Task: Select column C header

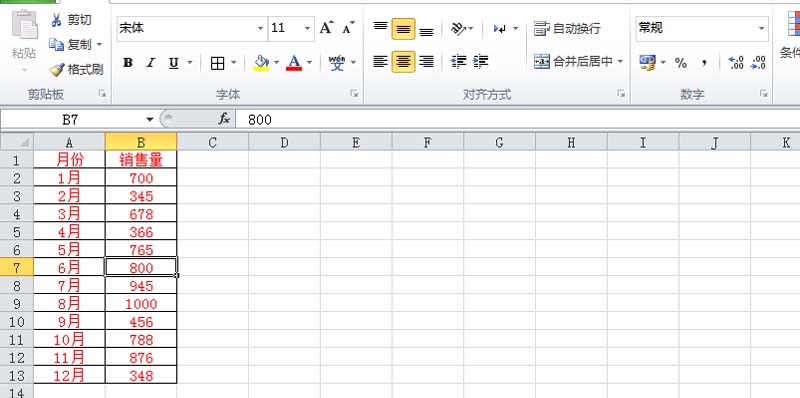Action: (x=213, y=142)
